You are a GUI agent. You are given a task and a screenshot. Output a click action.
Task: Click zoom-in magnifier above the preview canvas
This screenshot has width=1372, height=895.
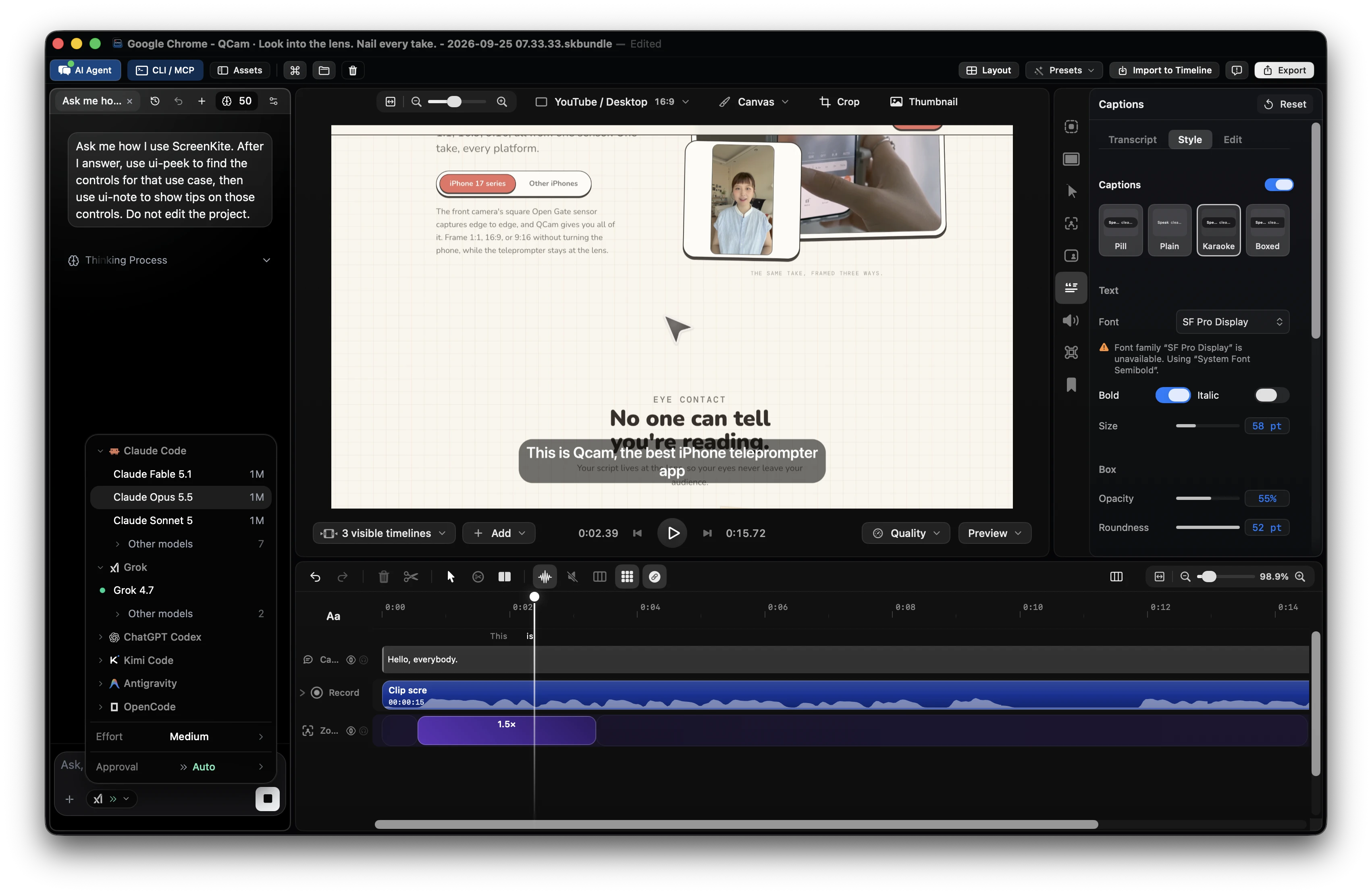[501, 102]
